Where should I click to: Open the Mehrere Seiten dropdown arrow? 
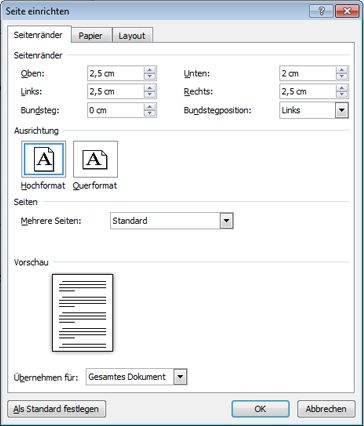tap(226, 221)
